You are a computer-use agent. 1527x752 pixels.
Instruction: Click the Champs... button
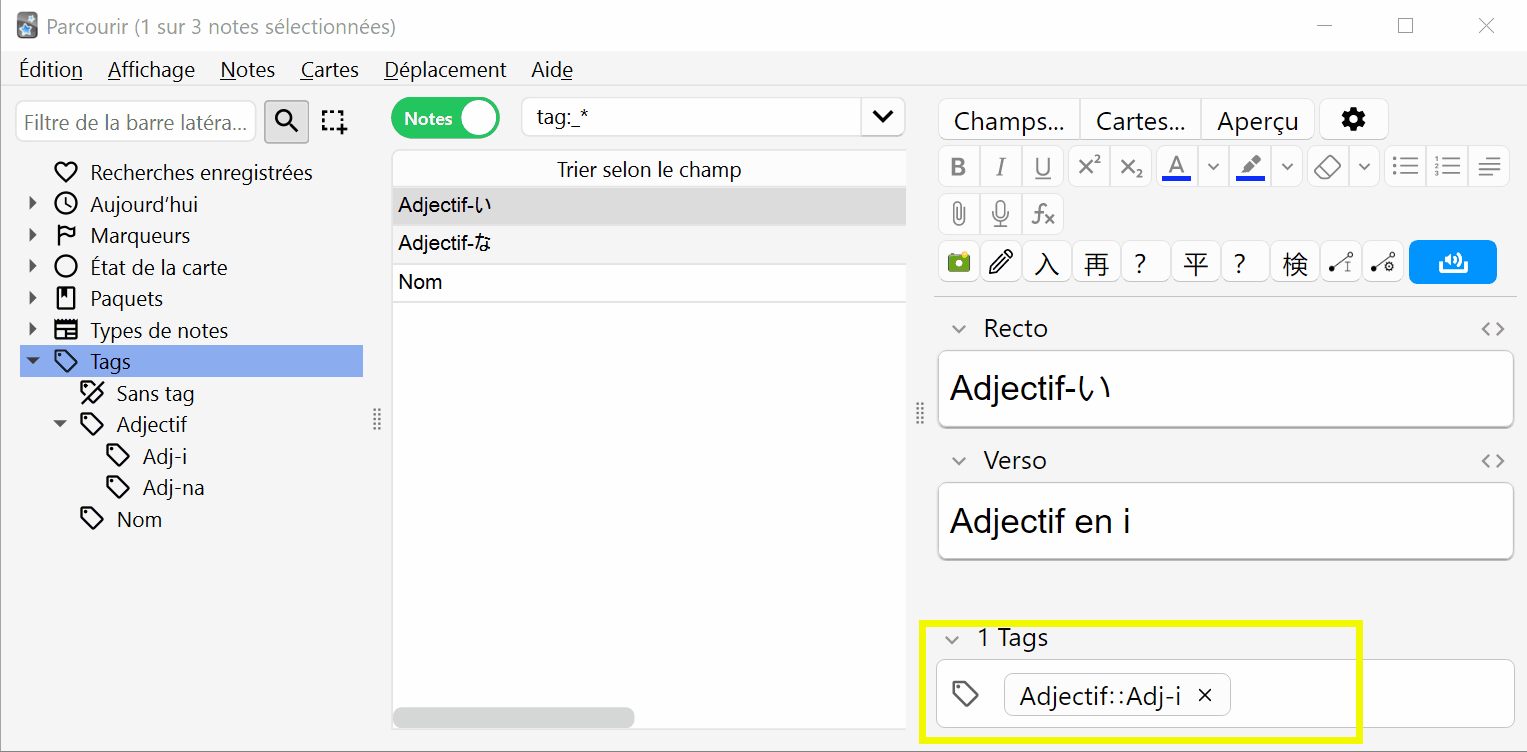(1009, 120)
